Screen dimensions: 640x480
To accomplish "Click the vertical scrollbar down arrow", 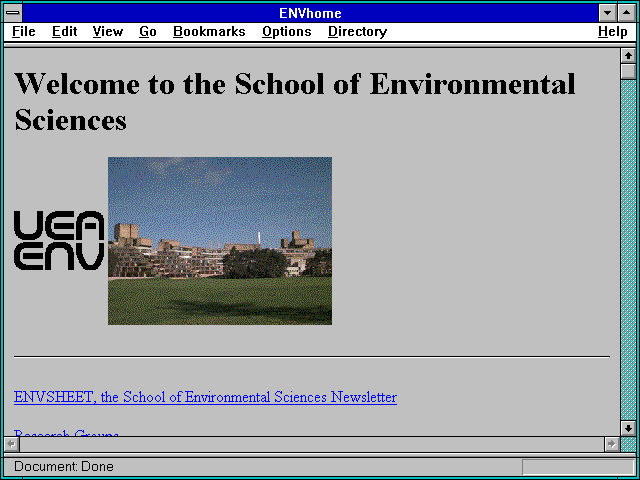I will click(628, 428).
